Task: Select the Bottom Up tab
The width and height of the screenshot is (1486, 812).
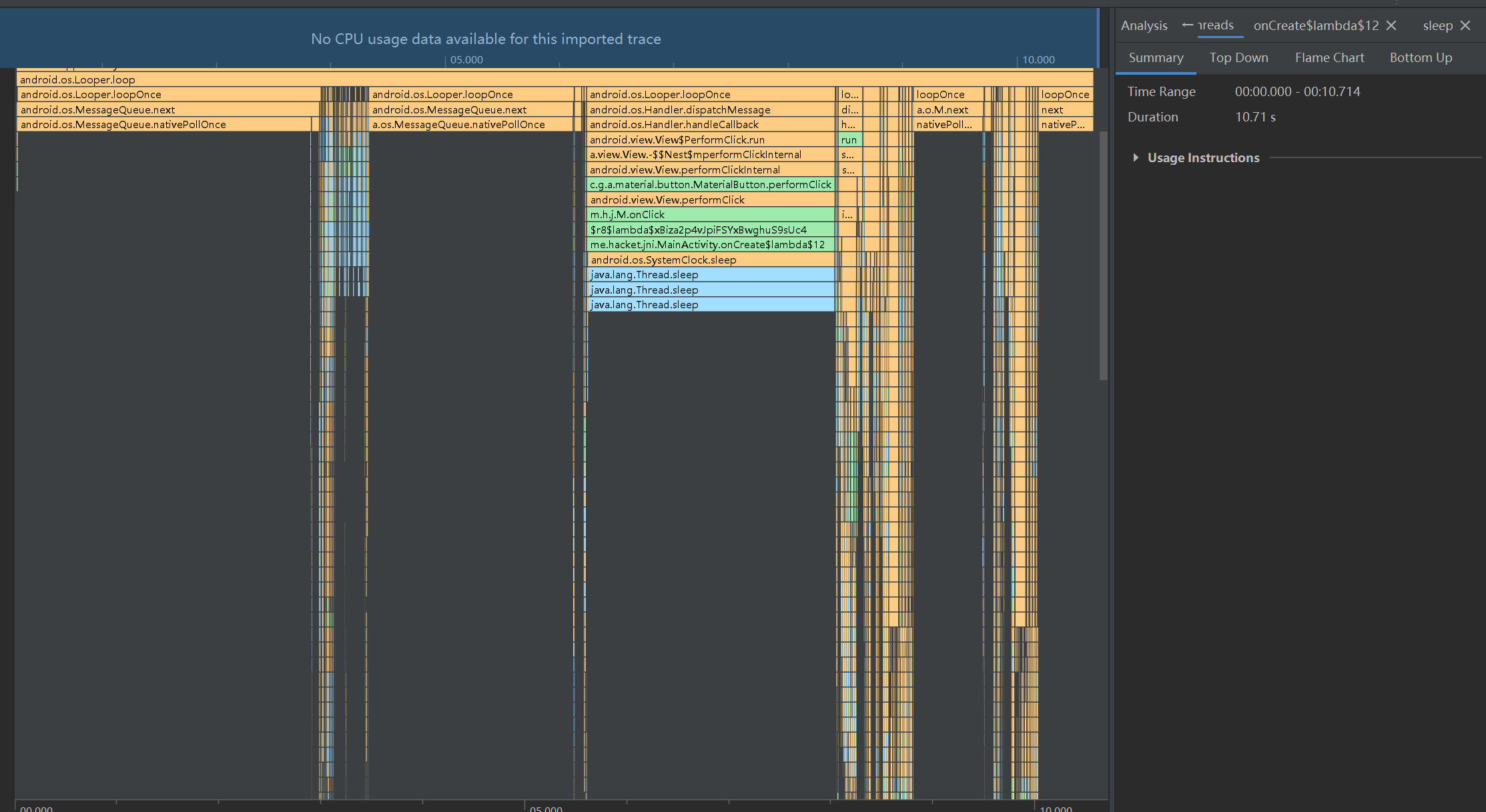Action: click(1421, 58)
